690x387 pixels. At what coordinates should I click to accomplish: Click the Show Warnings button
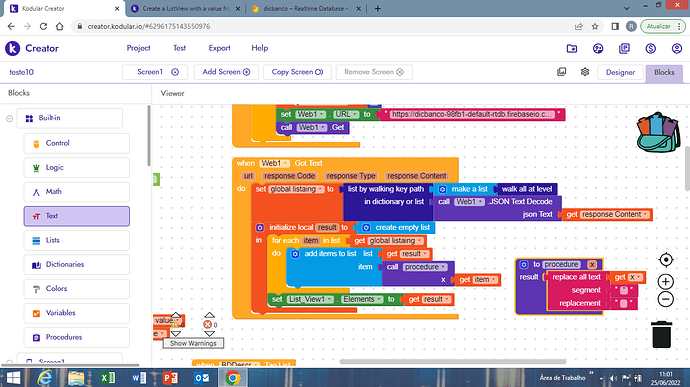(193, 343)
